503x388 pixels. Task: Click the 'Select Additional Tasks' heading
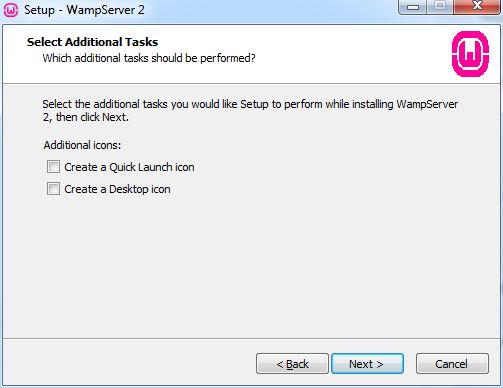coord(92,42)
